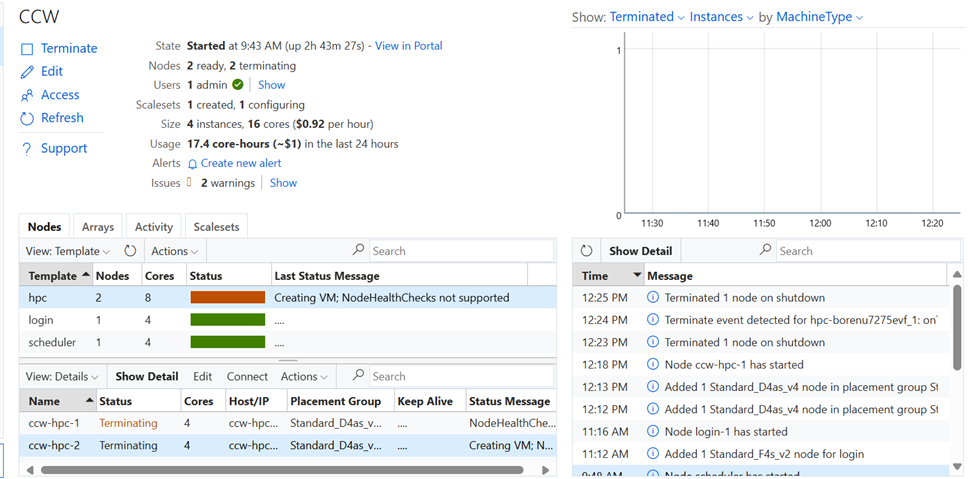Click the search magnifier in the node details toolbar
This screenshot has width=975, height=479.
[358, 375]
